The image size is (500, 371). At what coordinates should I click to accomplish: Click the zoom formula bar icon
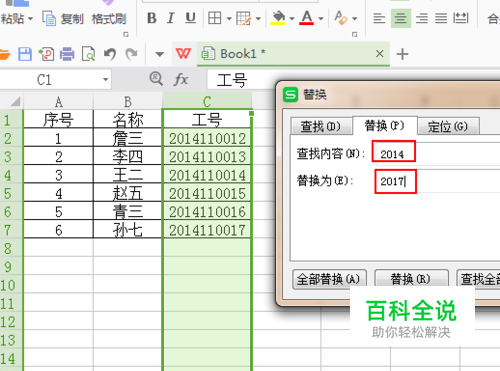(156, 79)
